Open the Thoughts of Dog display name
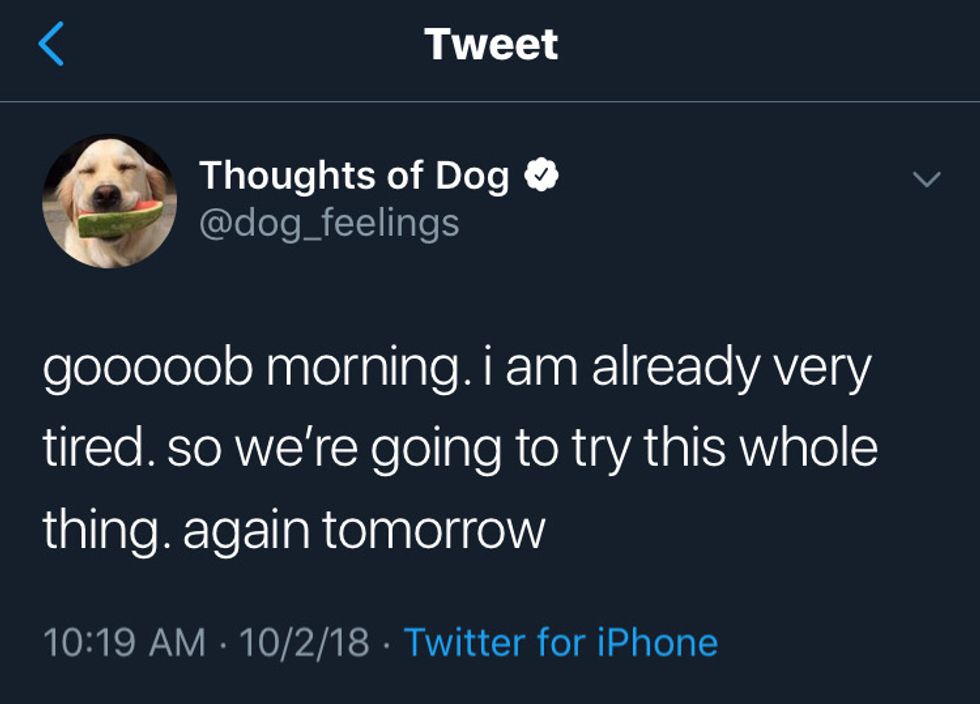The width and height of the screenshot is (980, 704). click(354, 177)
